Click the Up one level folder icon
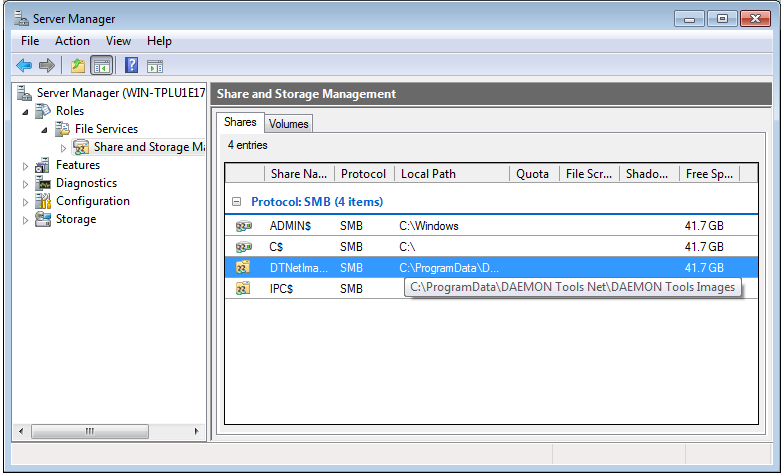This screenshot has height=473, width=783. coord(78,65)
